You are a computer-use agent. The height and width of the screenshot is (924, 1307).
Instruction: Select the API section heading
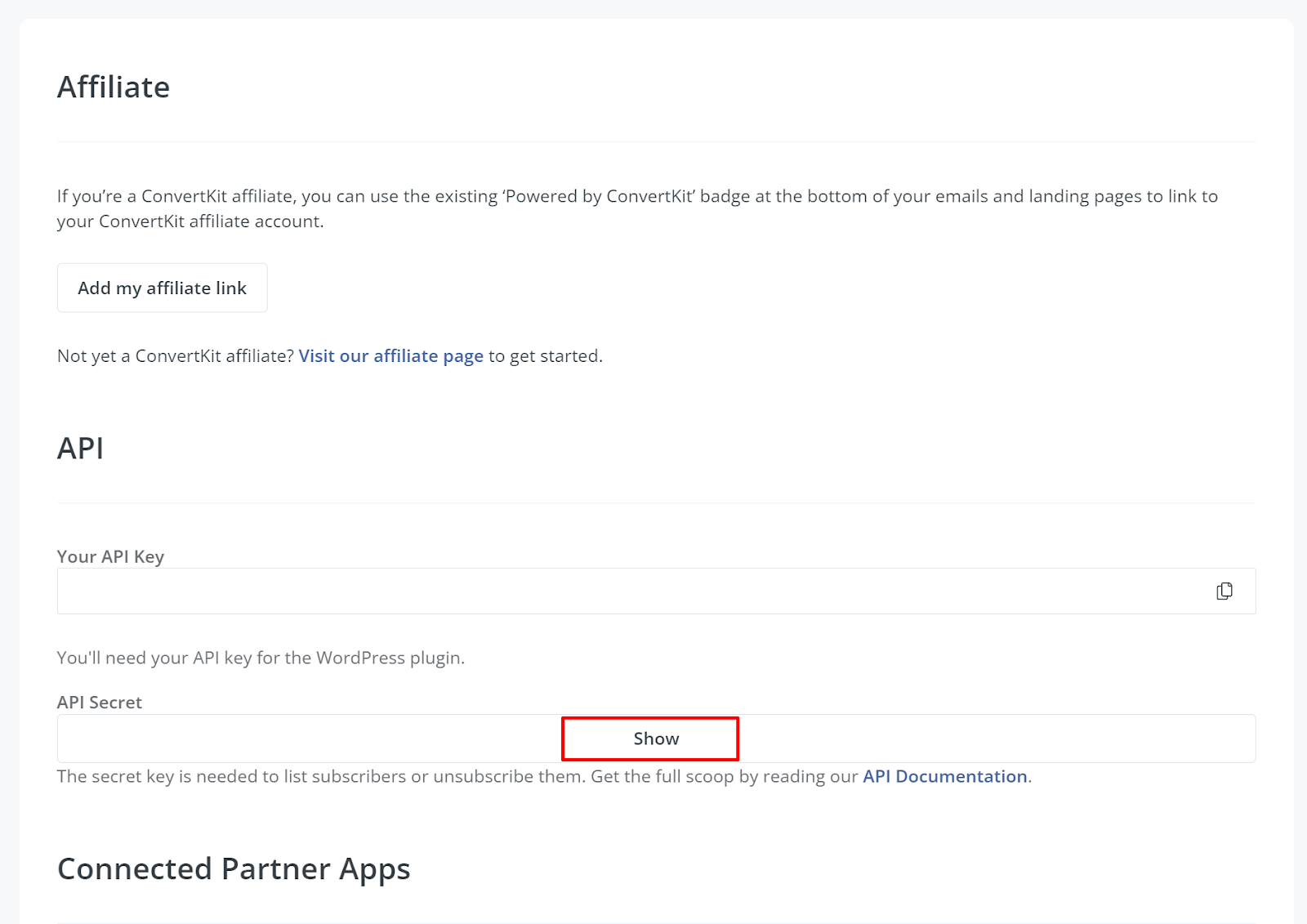click(80, 449)
